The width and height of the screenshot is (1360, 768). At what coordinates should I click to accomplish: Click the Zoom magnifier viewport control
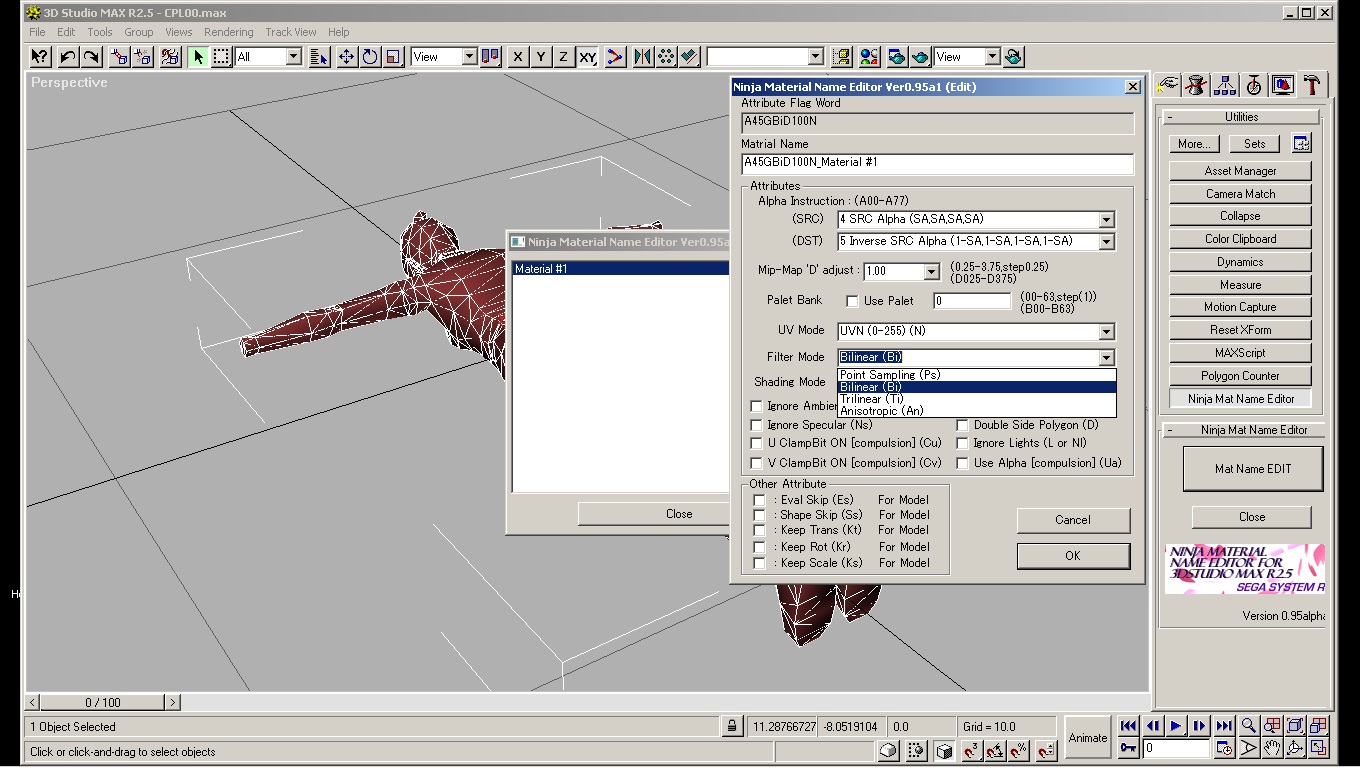point(1249,726)
